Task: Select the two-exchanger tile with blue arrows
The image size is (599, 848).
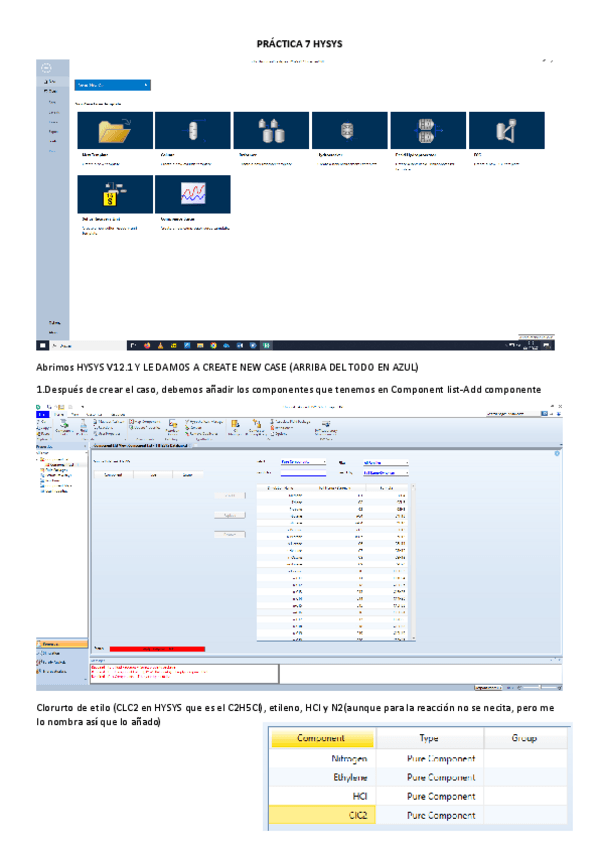Action: [x=428, y=130]
